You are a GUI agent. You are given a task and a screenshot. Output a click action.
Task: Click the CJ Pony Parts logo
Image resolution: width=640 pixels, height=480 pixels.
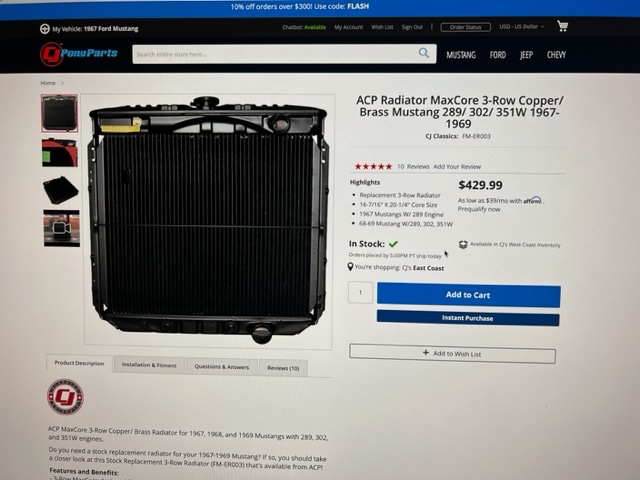click(79, 53)
